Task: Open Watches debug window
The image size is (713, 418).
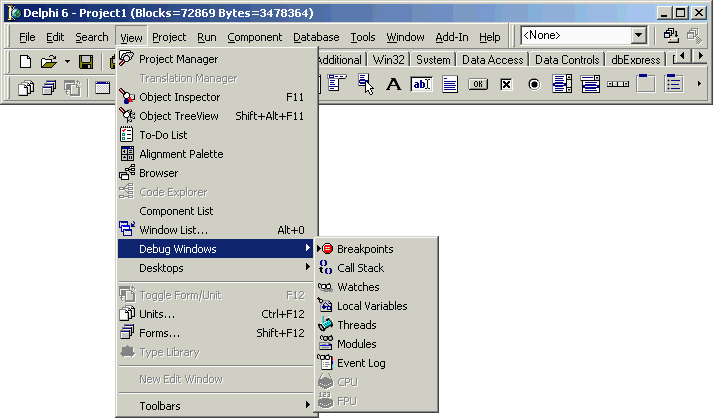Action: [377, 287]
